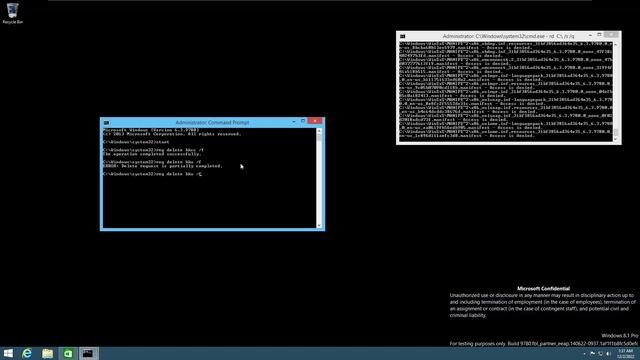Open the Windows Start button

(x=8, y=353)
